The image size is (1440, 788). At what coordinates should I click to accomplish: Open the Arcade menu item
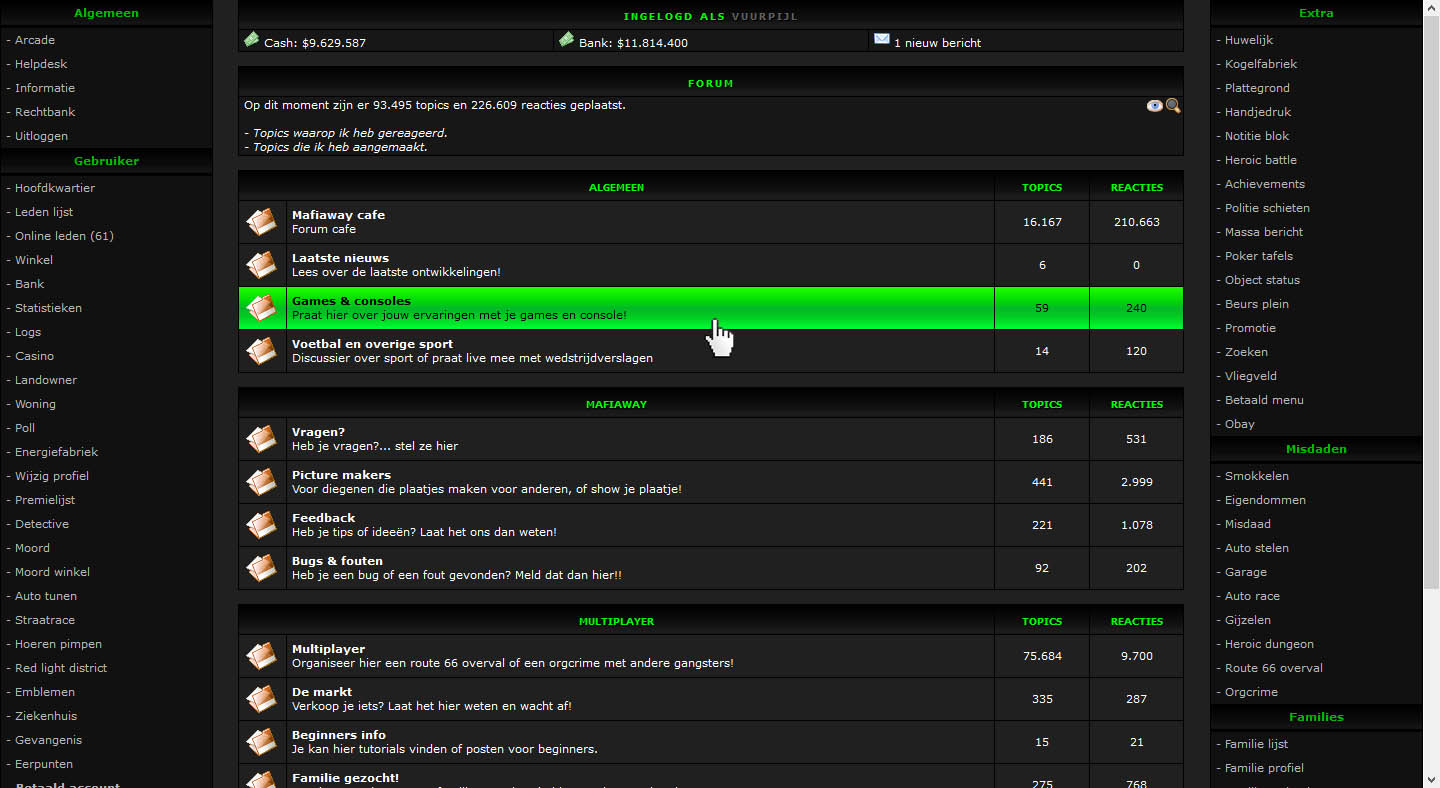coord(35,40)
